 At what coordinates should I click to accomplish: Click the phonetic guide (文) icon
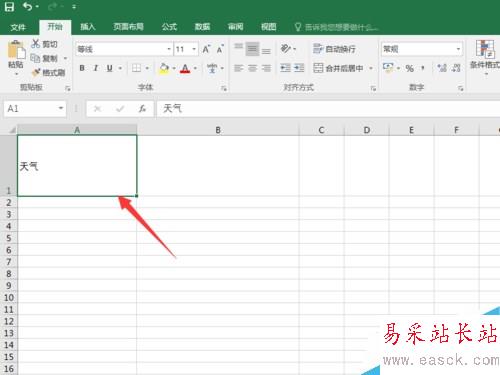[x=212, y=68]
